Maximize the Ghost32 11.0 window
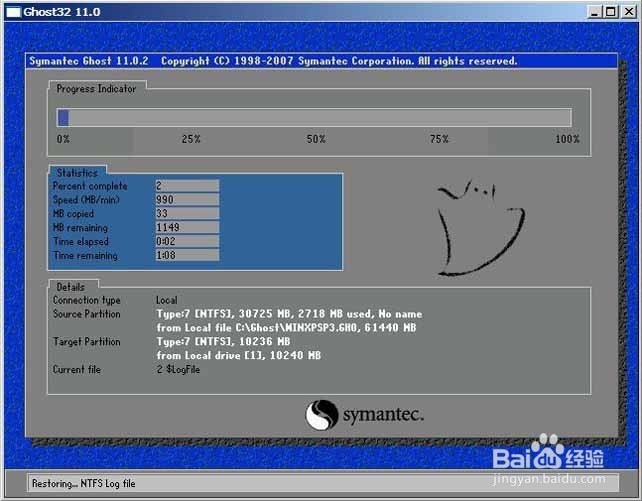This screenshot has width=642, height=501. click(610, 12)
